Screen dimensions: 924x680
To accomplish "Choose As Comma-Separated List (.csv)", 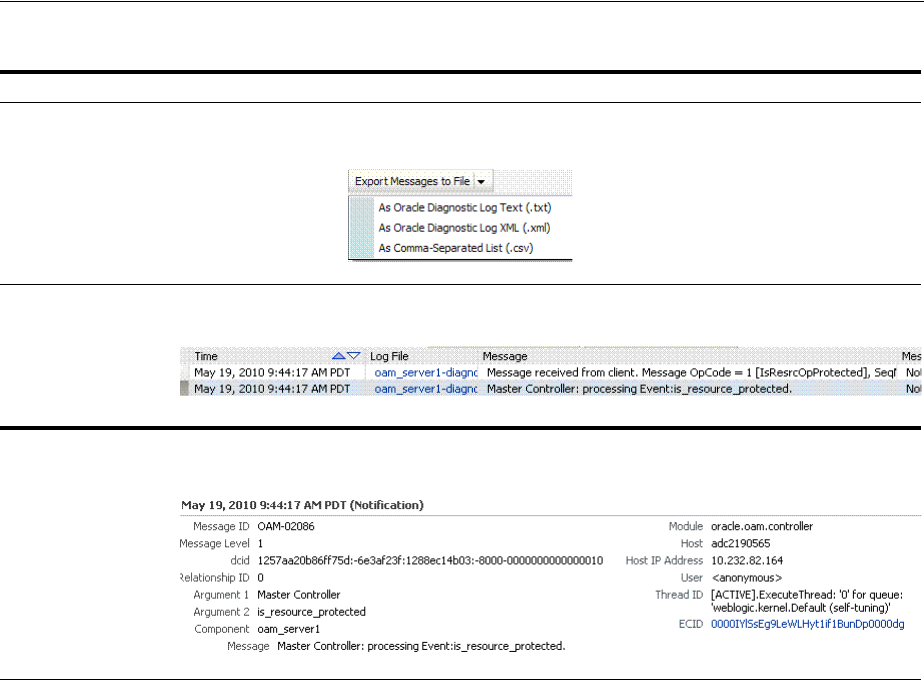I will coord(456,248).
